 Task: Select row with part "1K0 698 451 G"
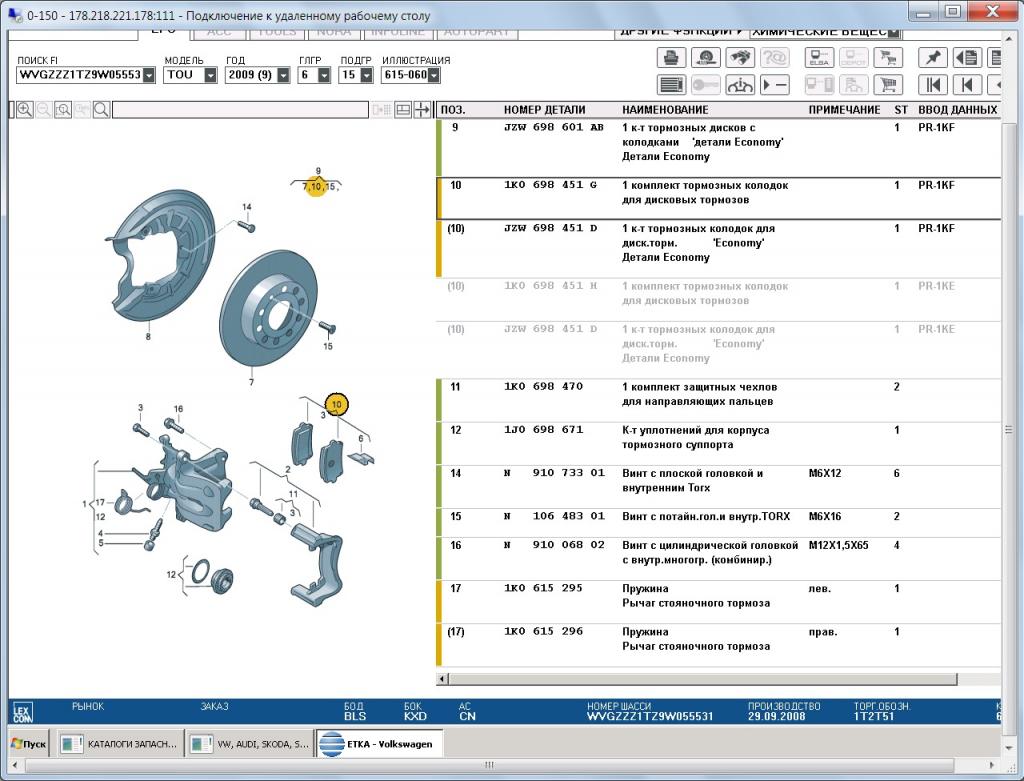click(718, 198)
